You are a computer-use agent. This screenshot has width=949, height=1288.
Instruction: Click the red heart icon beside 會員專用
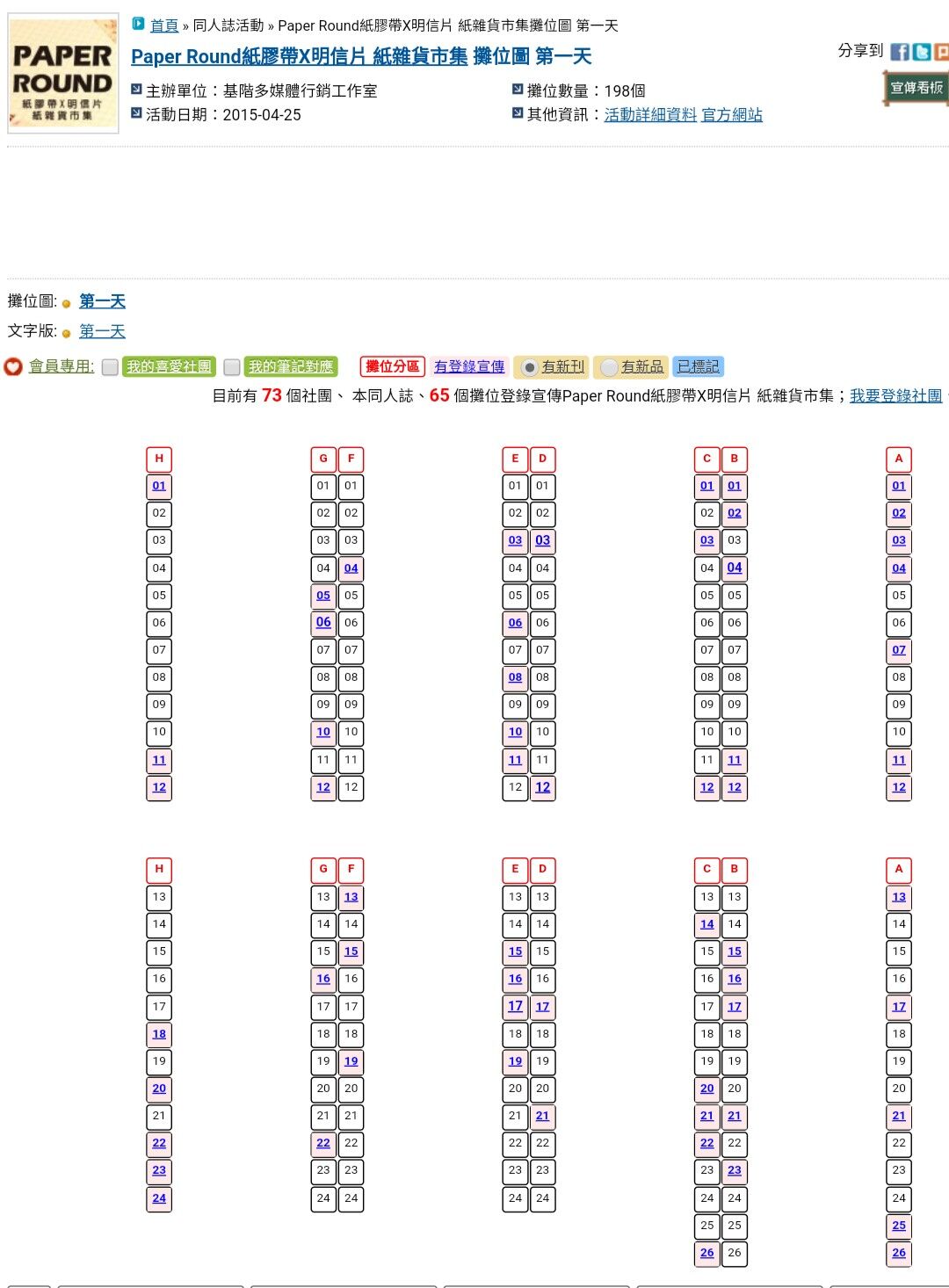[13, 366]
